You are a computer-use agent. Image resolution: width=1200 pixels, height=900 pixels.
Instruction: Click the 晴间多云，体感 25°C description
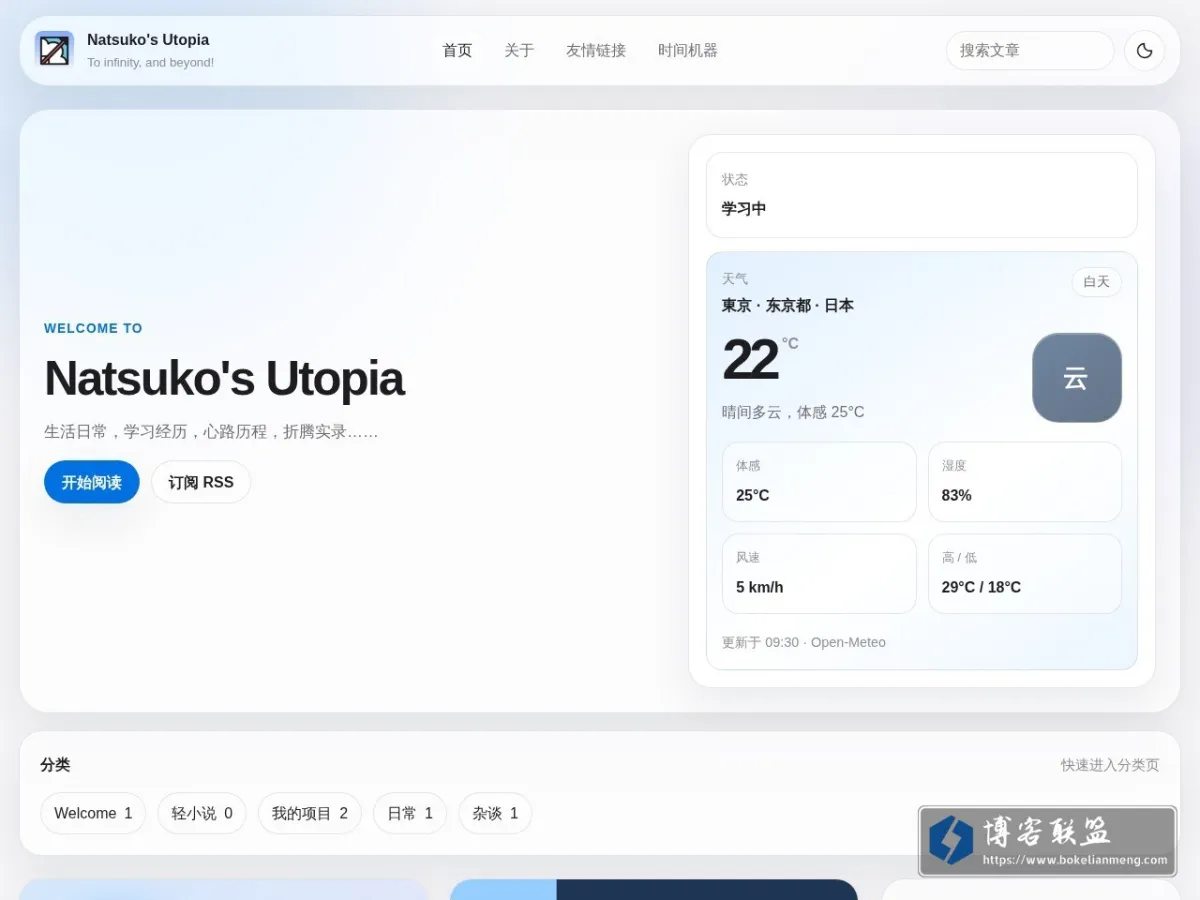click(793, 412)
